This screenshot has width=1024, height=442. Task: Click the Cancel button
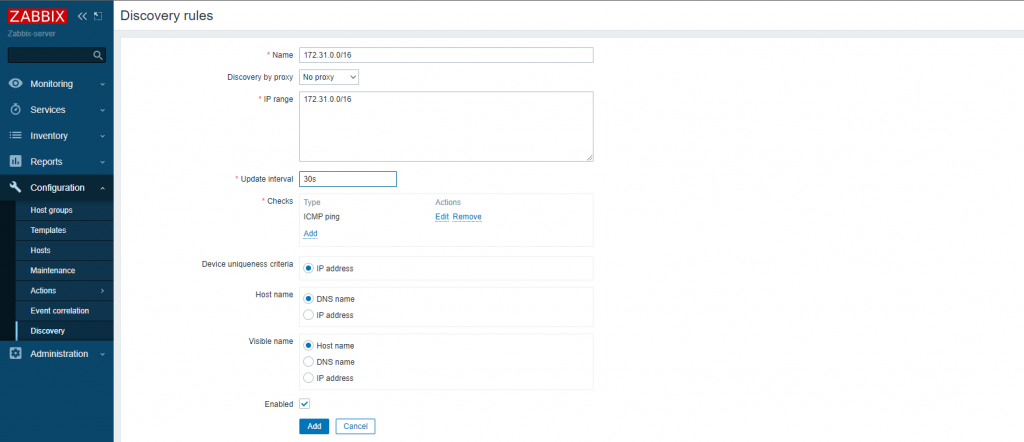tap(355, 426)
